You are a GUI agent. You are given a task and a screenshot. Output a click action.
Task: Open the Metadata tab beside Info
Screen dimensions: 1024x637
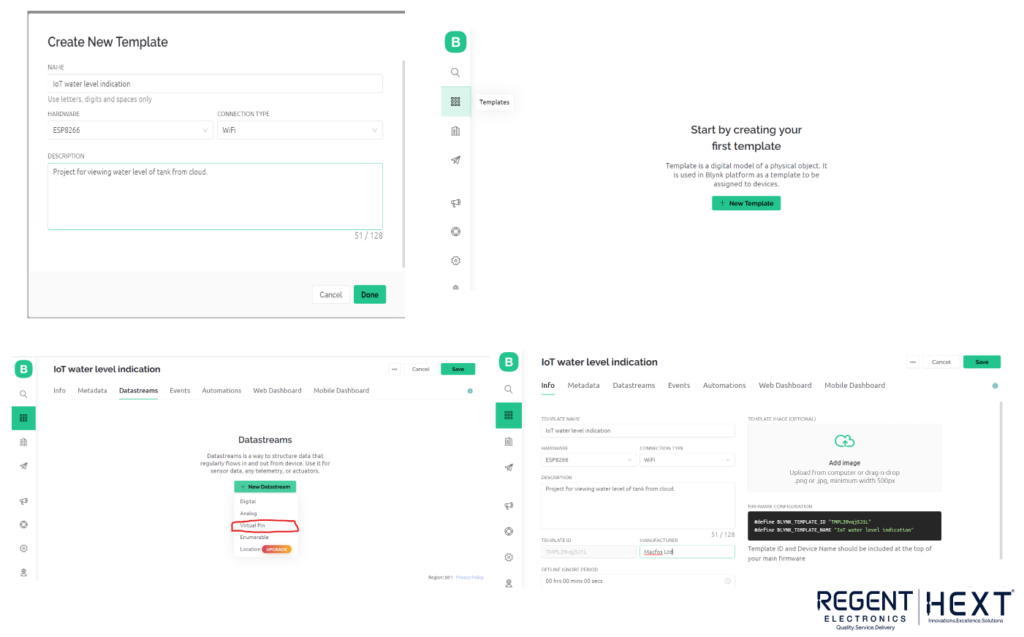[583, 385]
